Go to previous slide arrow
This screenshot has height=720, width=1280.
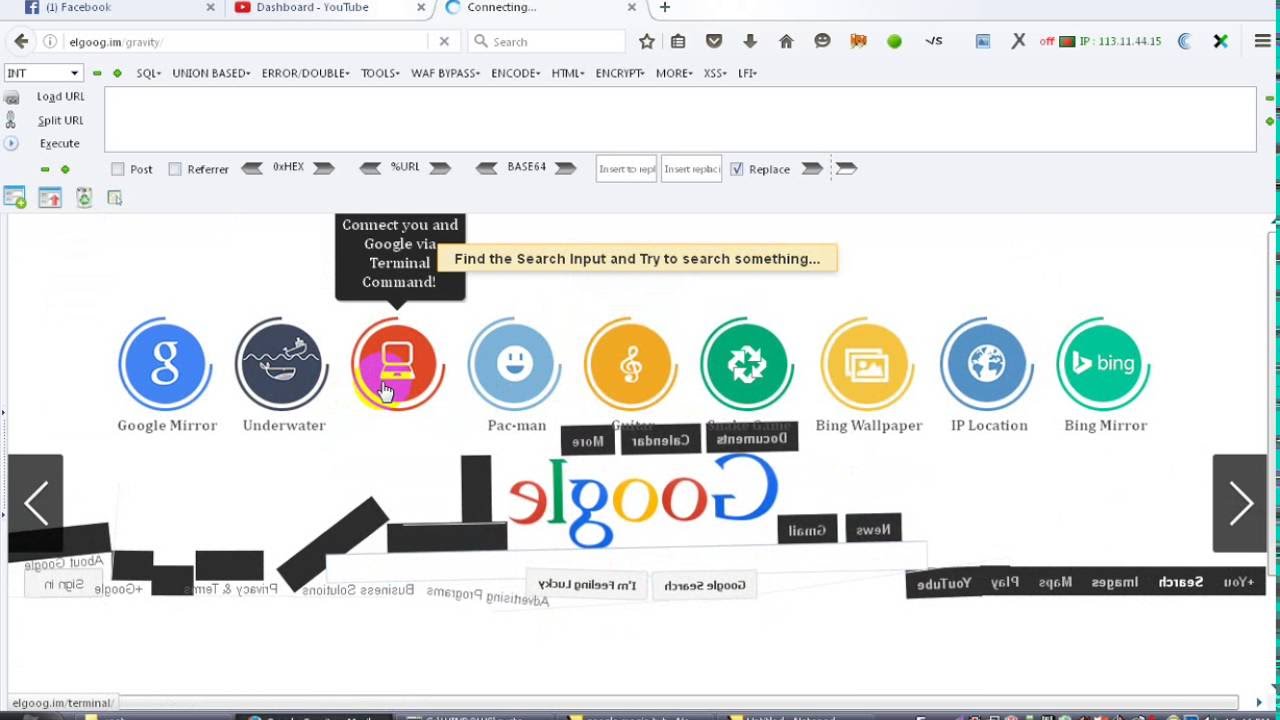click(x=35, y=503)
